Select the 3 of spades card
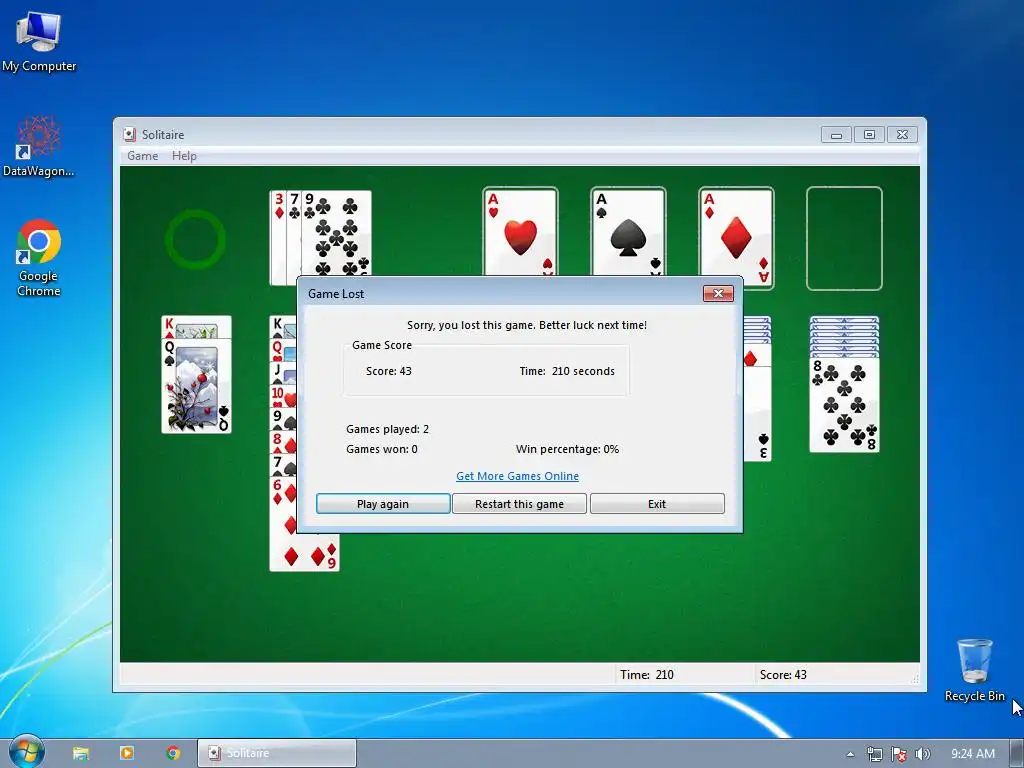This screenshot has height=768, width=1024. tap(758, 414)
